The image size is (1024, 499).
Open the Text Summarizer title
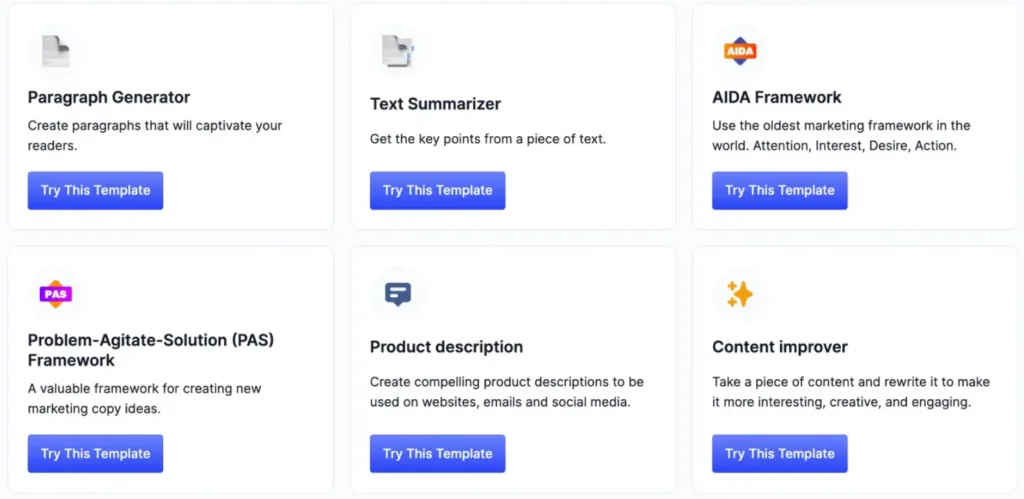436,104
